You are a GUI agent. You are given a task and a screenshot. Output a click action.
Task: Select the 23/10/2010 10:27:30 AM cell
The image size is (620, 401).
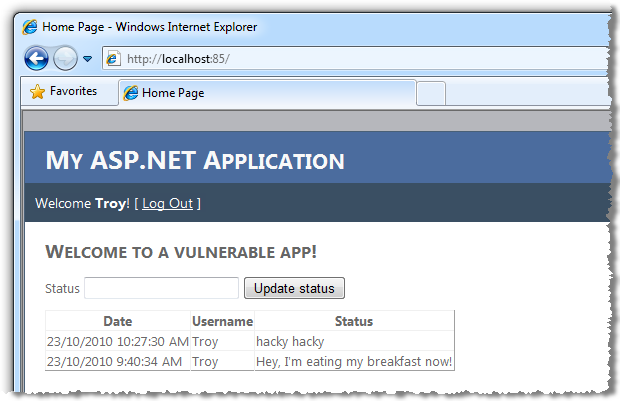click(118, 341)
